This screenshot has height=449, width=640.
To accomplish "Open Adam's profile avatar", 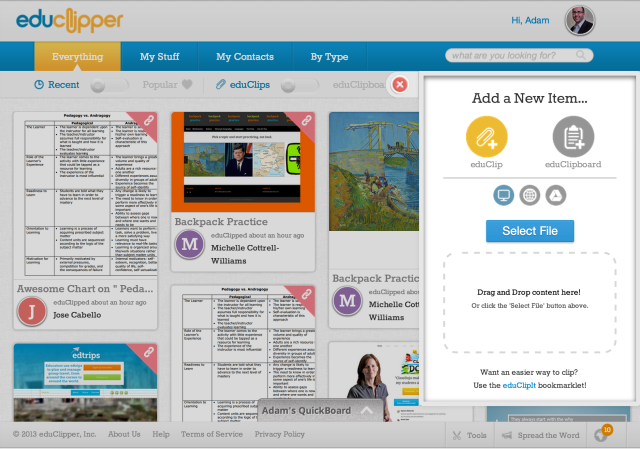I will coord(580,20).
